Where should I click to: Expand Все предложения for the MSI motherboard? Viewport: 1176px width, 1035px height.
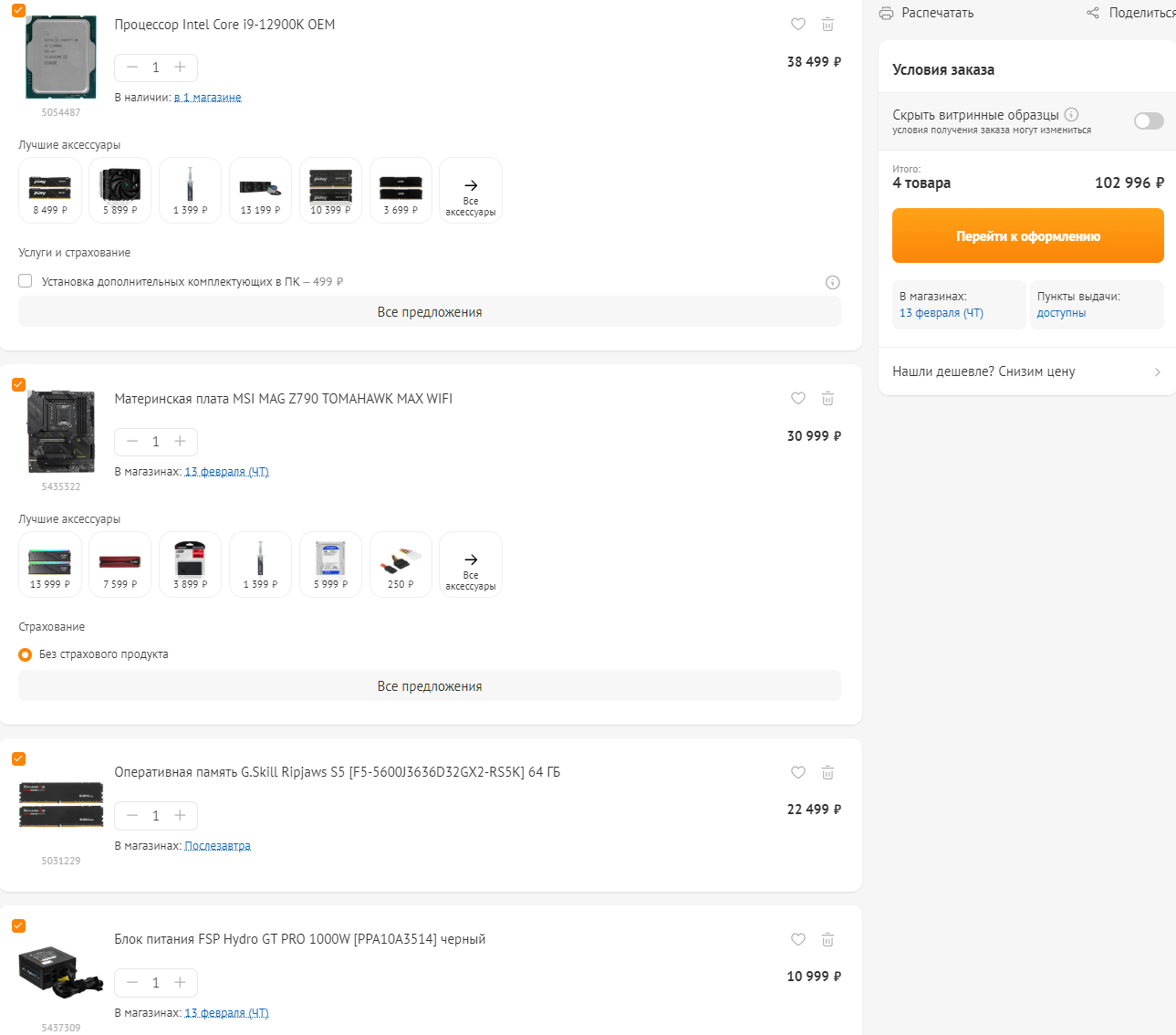[x=429, y=686]
